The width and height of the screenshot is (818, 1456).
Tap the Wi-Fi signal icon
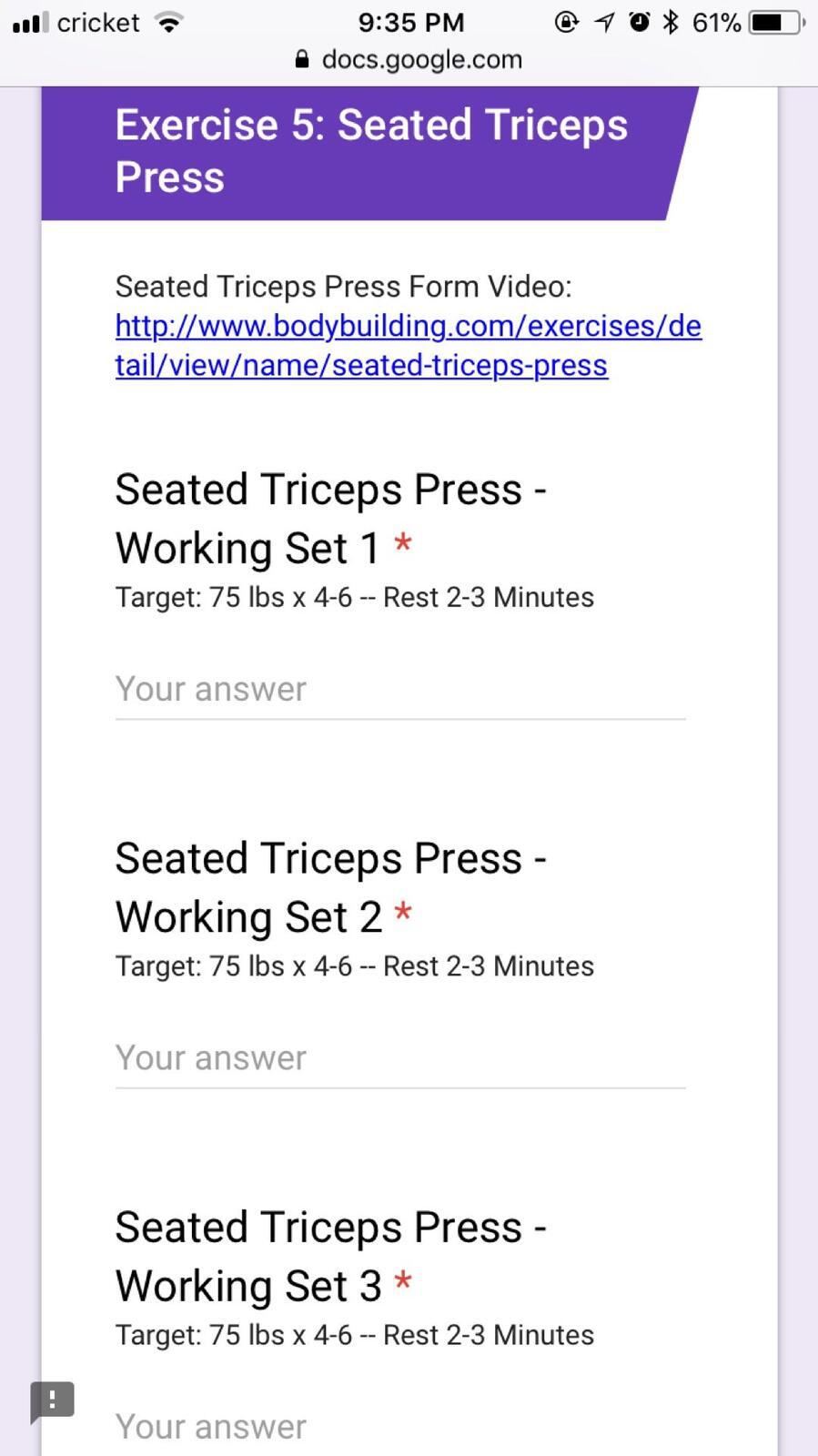(168, 22)
